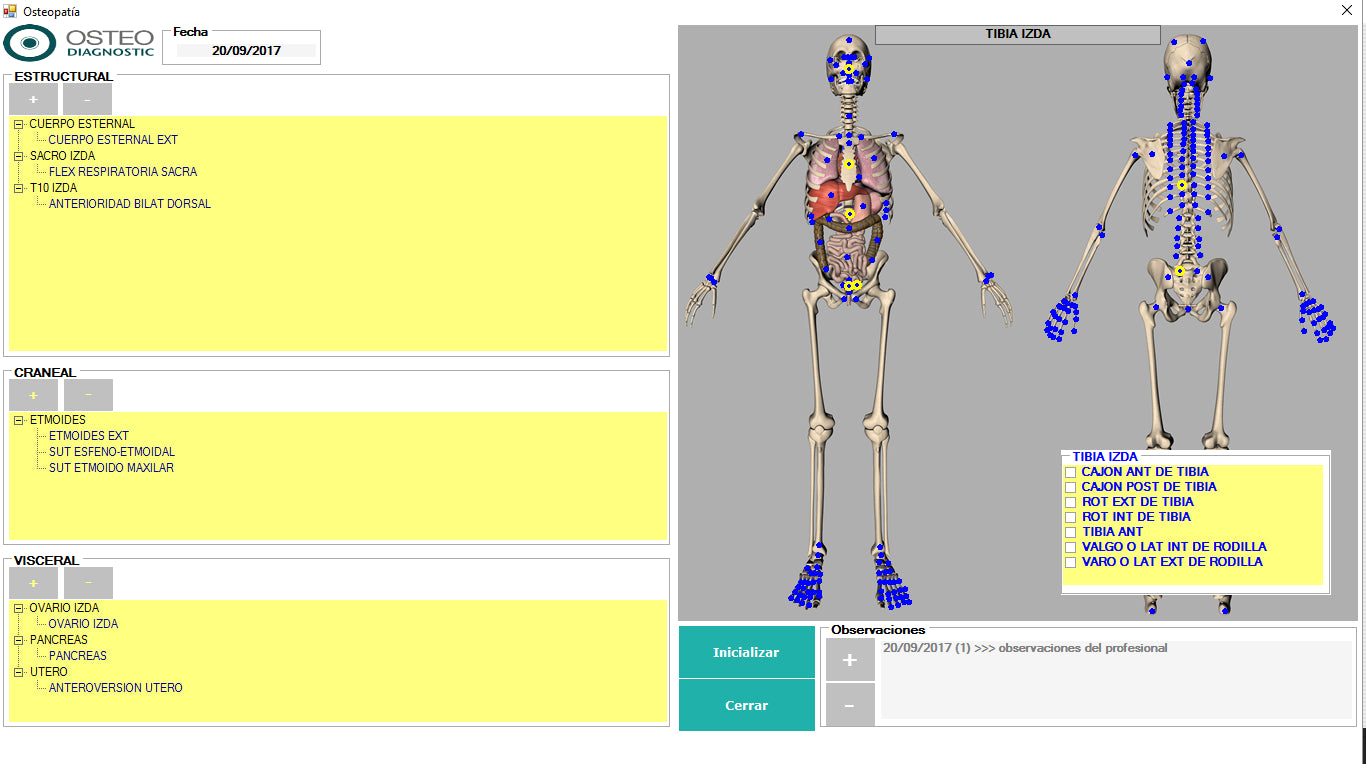Click the plus button under VISCERAL

click(34, 583)
